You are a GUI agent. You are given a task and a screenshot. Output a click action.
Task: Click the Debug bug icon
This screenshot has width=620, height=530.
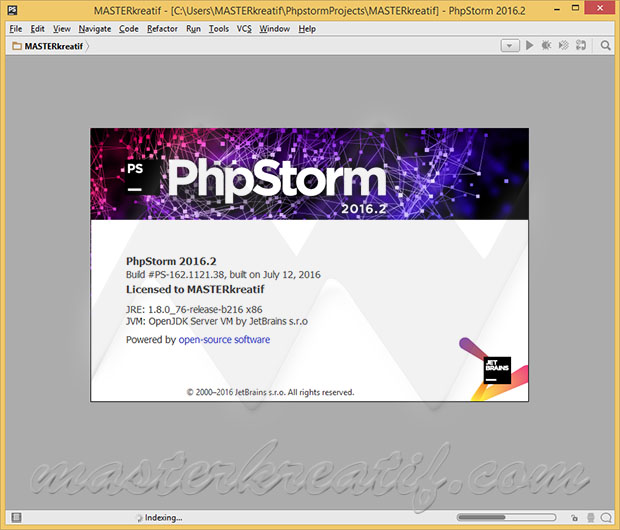[546, 45]
